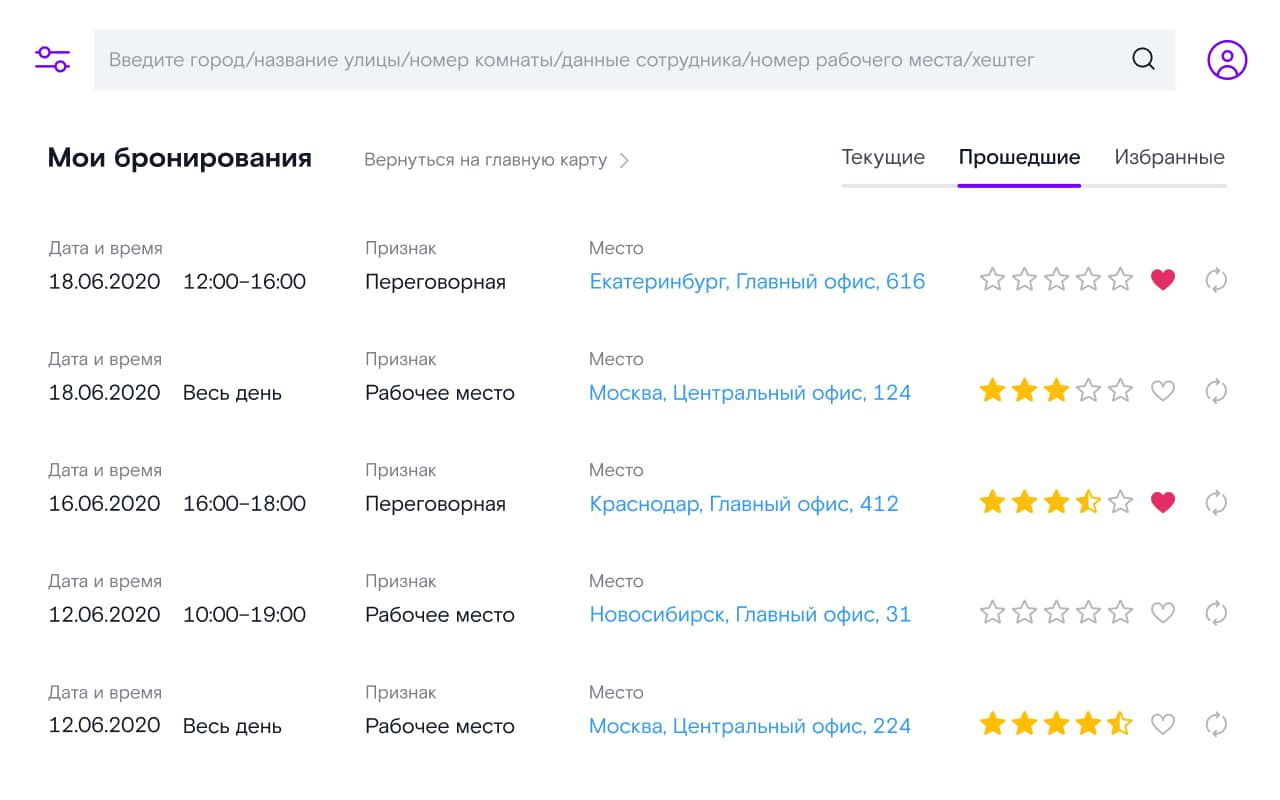Repeat the Краснодар 412 booking

point(1216,502)
